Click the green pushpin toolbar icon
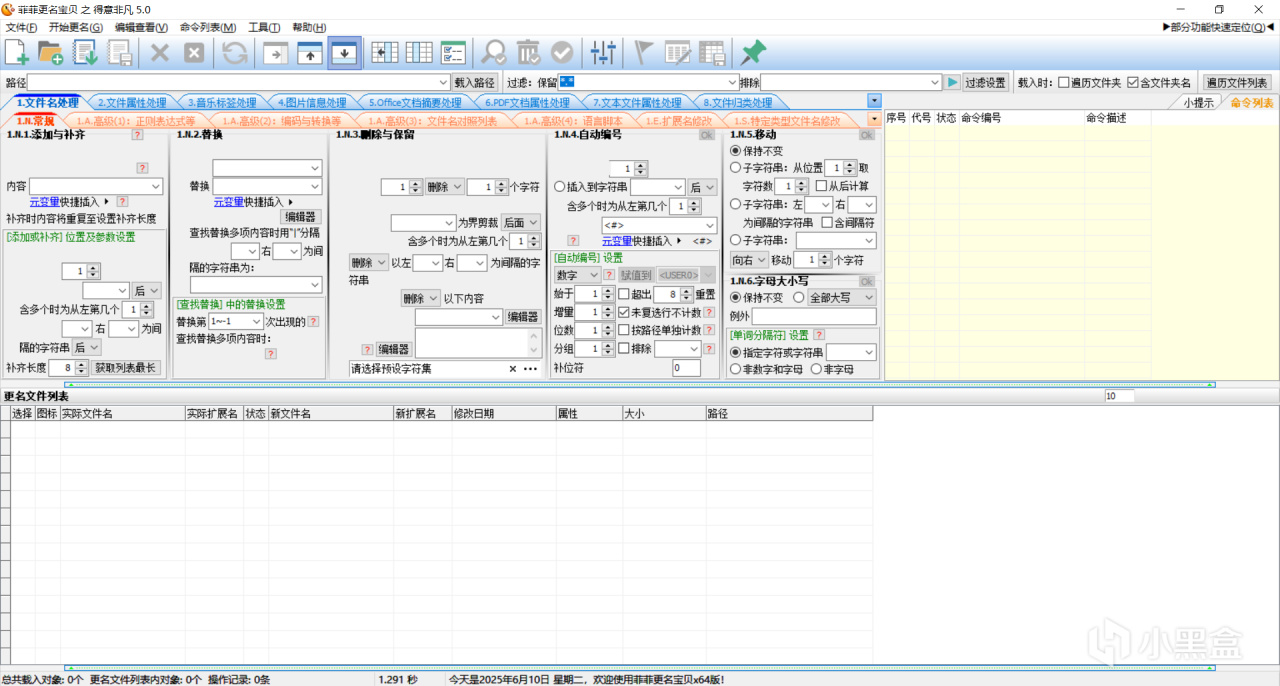 tap(752, 52)
